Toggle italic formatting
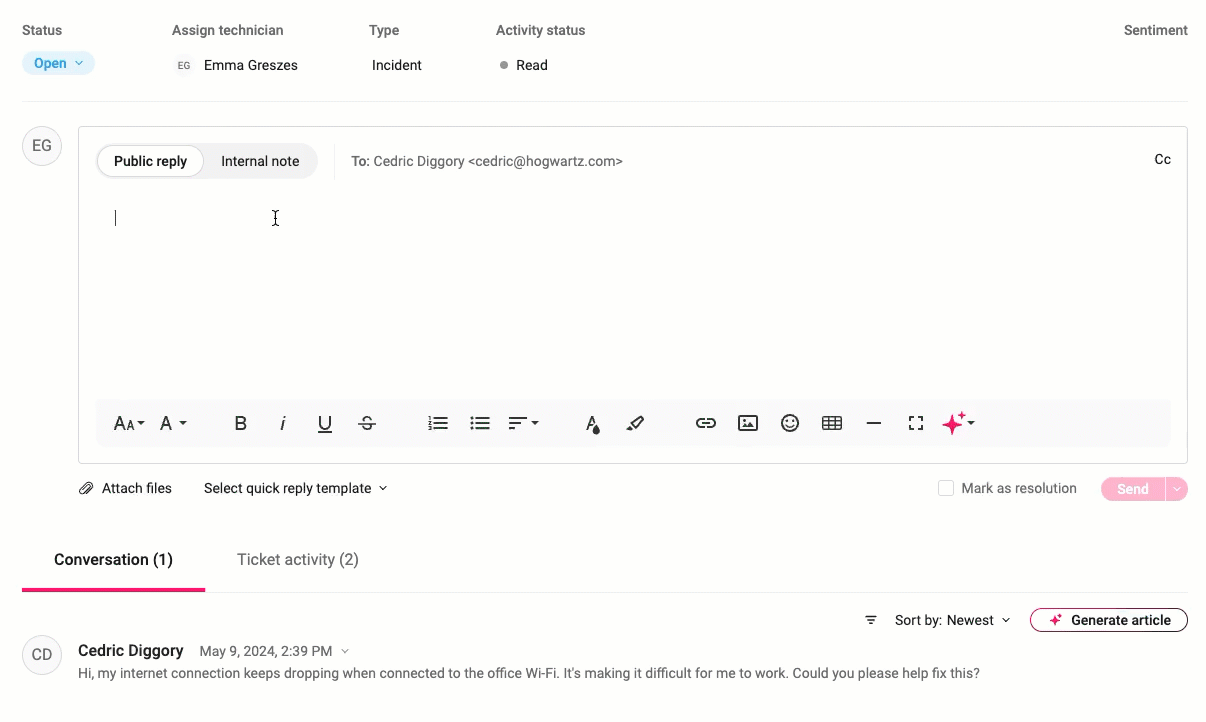The width and height of the screenshot is (1206, 722). tap(283, 424)
